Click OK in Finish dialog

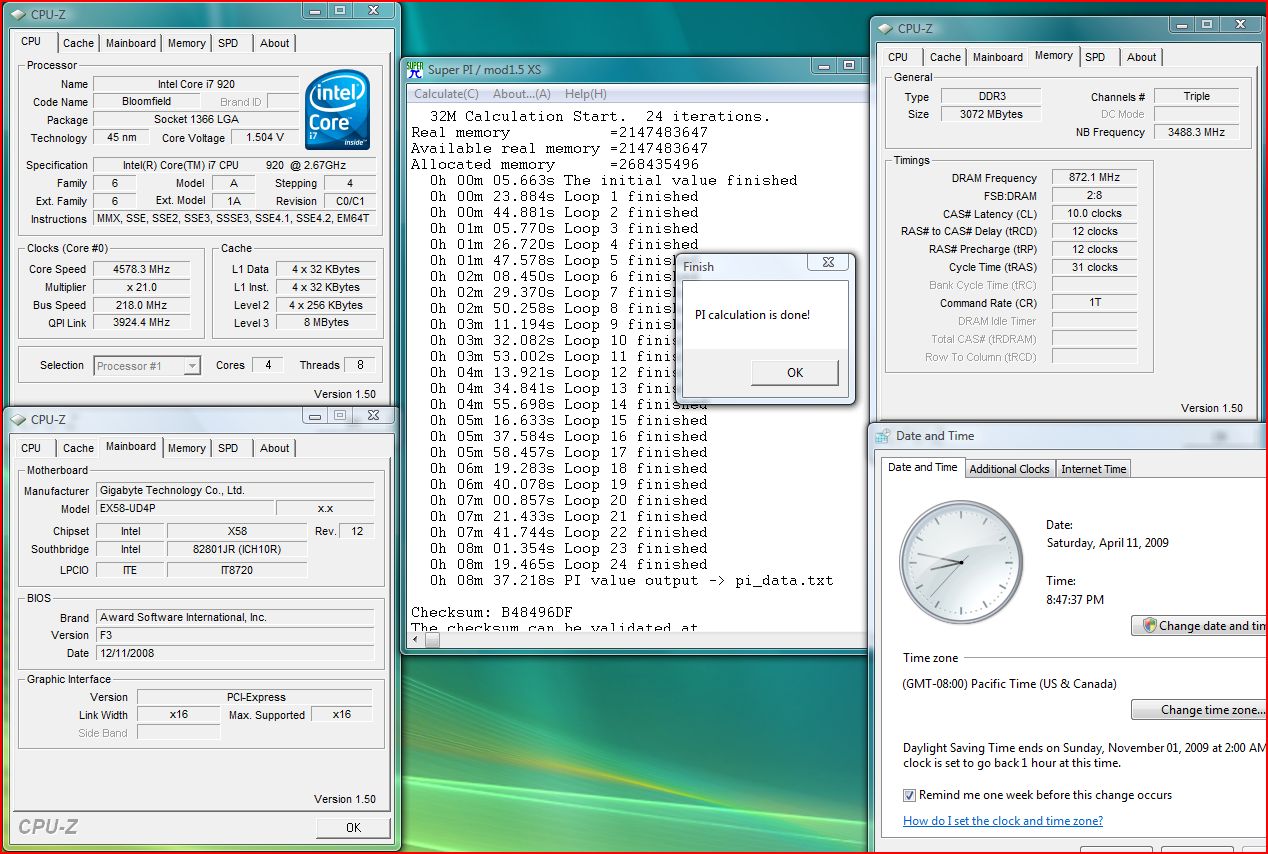coord(795,372)
